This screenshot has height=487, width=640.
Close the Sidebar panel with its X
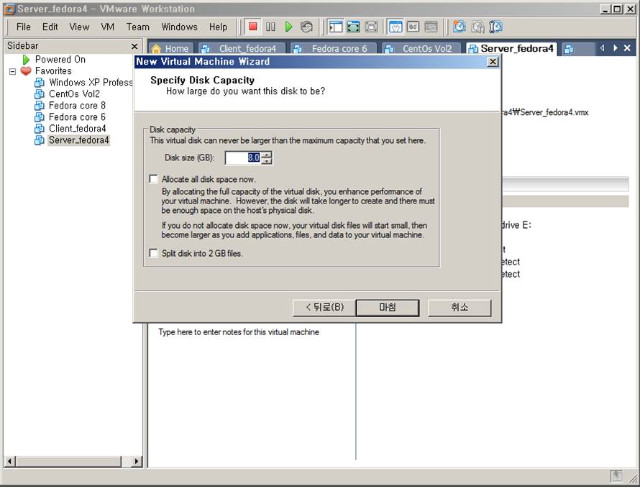tap(134, 46)
